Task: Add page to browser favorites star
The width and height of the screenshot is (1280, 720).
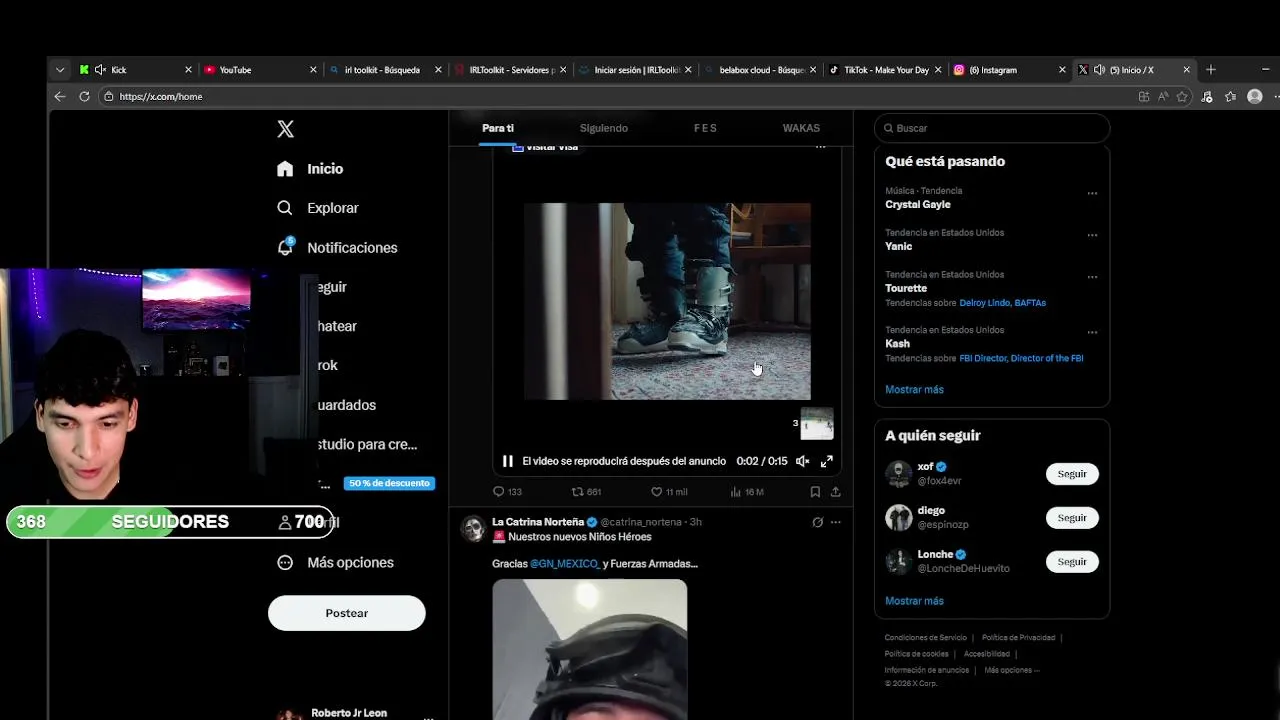Action: pyautogui.click(x=1182, y=97)
